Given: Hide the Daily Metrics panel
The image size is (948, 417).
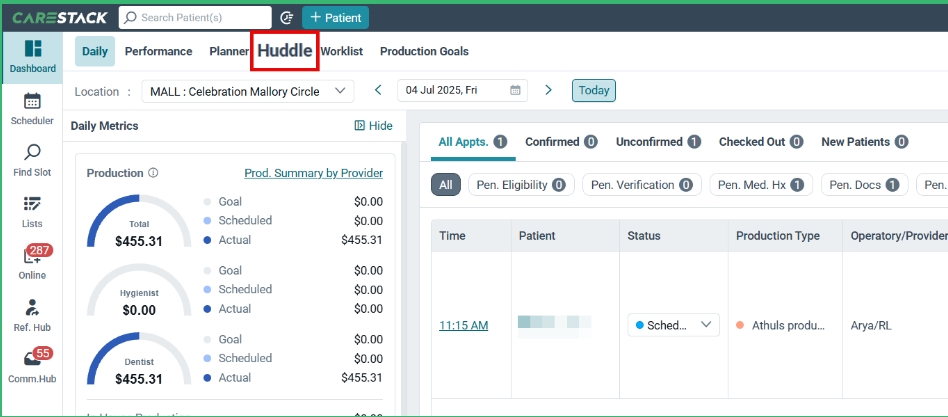Looking at the screenshot, I should coord(373,126).
